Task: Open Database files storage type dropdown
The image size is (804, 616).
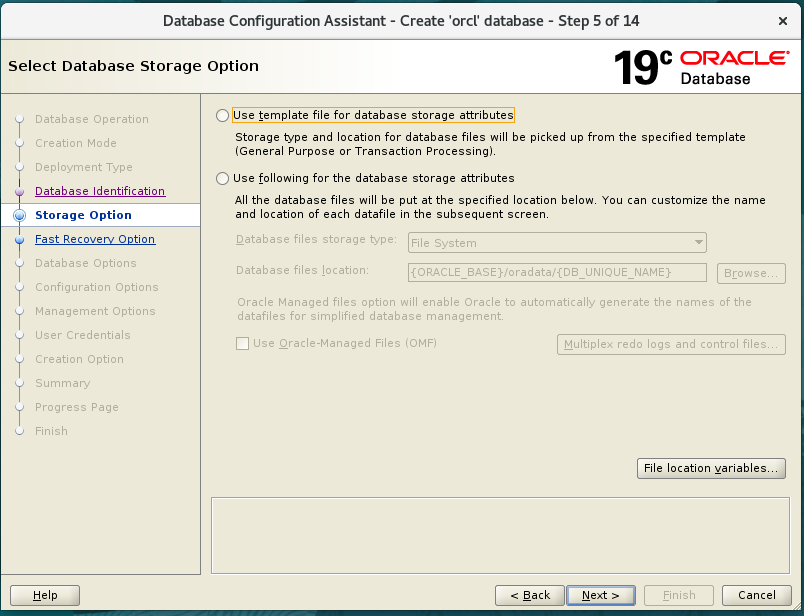Action: 557,243
